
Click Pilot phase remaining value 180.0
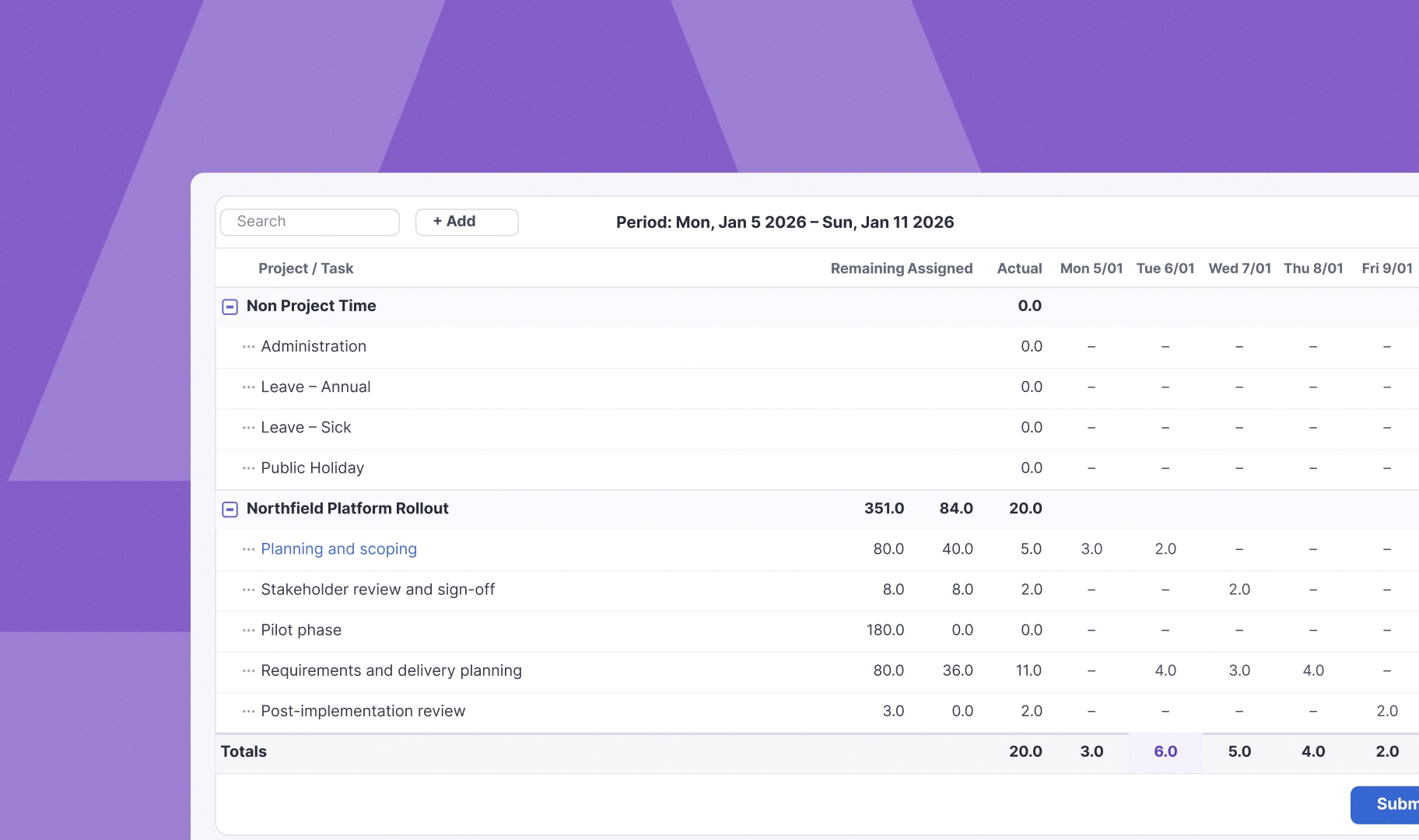tap(885, 630)
